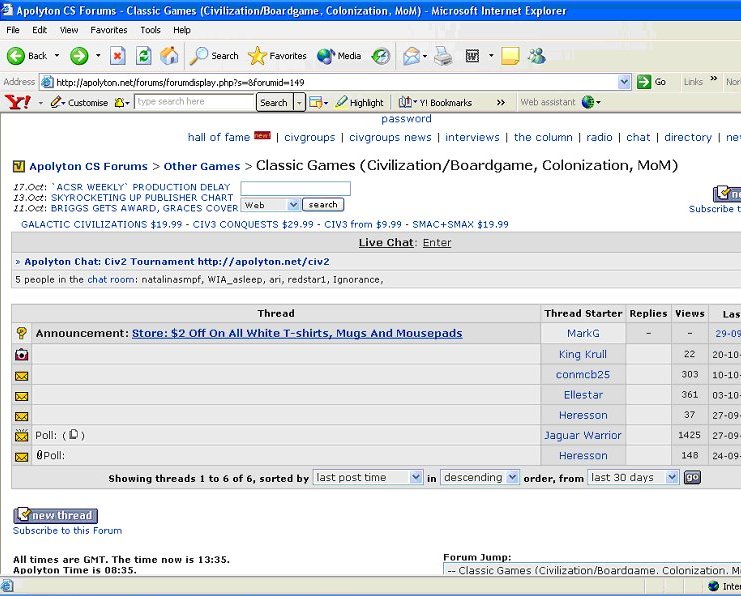This screenshot has height=596, width=741.
Task: Open the Media toolbar button
Action: (339, 56)
